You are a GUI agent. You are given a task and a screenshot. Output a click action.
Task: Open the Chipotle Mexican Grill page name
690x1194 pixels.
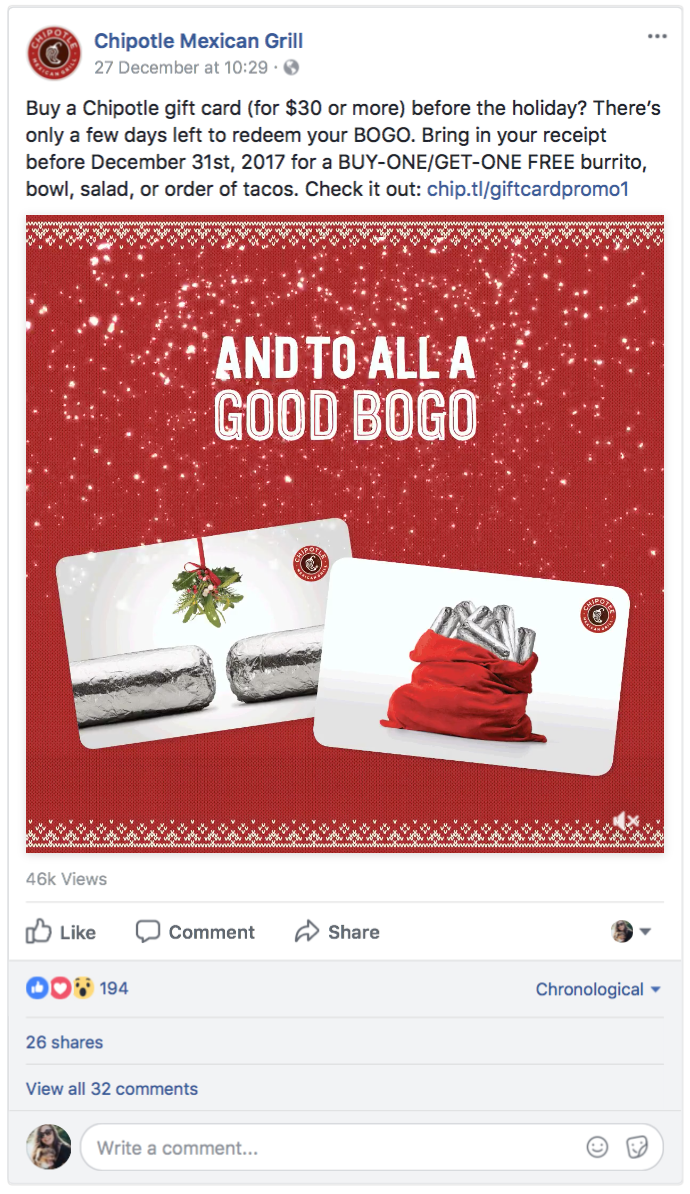[199, 41]
